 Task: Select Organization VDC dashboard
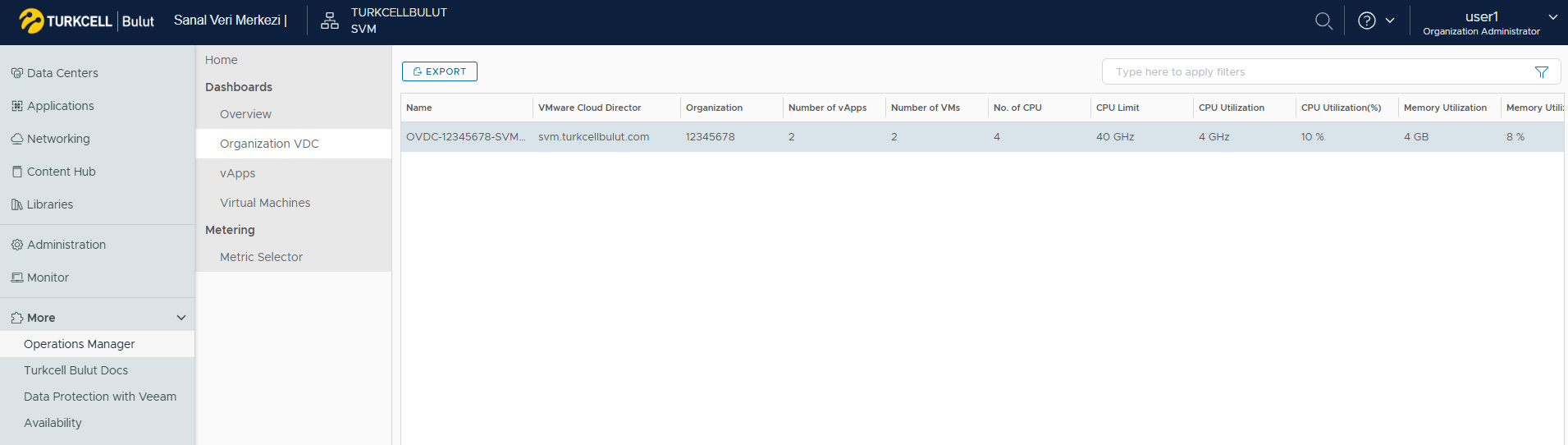[293, 144]
